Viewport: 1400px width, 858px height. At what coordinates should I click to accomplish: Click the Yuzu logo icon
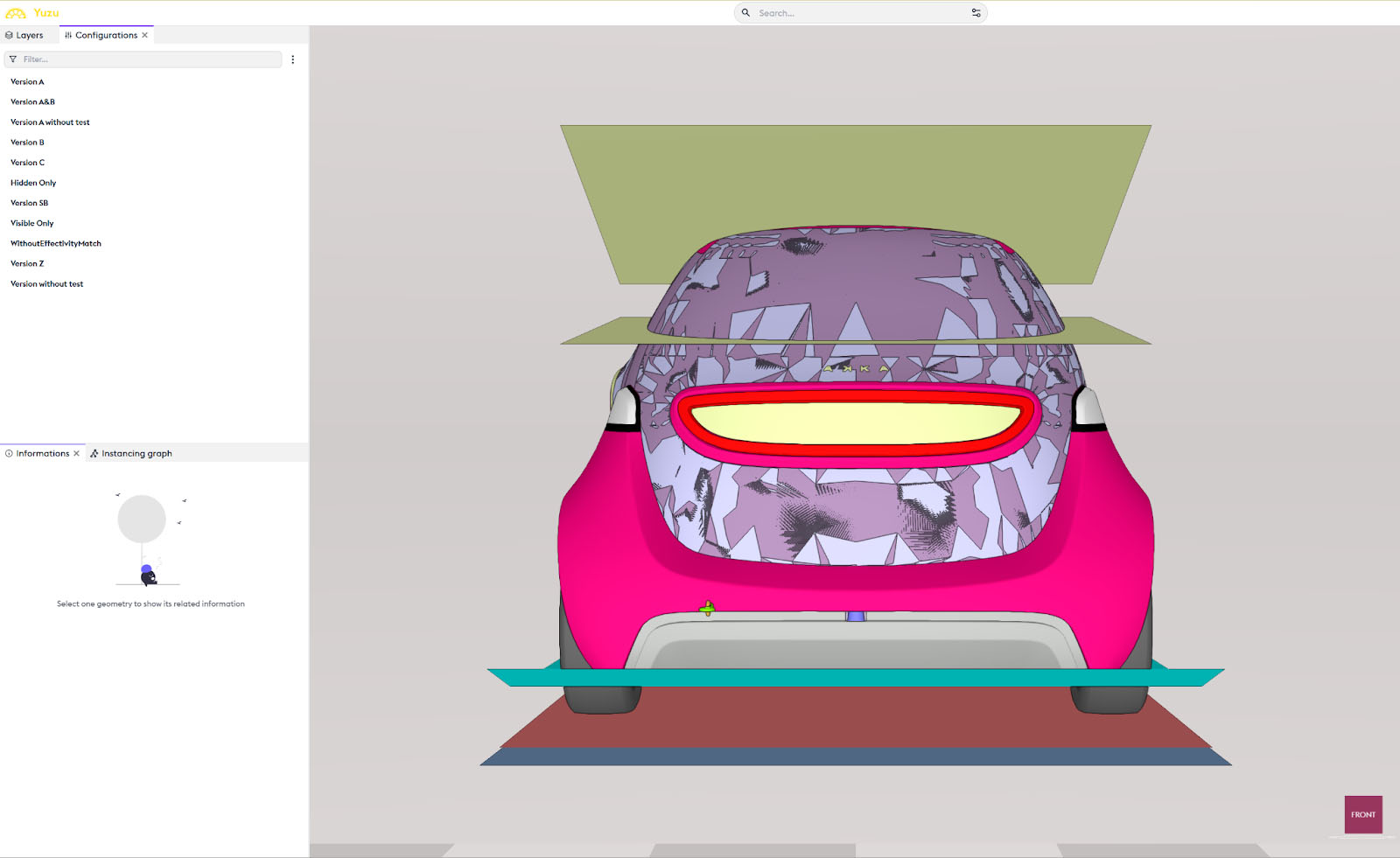tap(16, 13)
